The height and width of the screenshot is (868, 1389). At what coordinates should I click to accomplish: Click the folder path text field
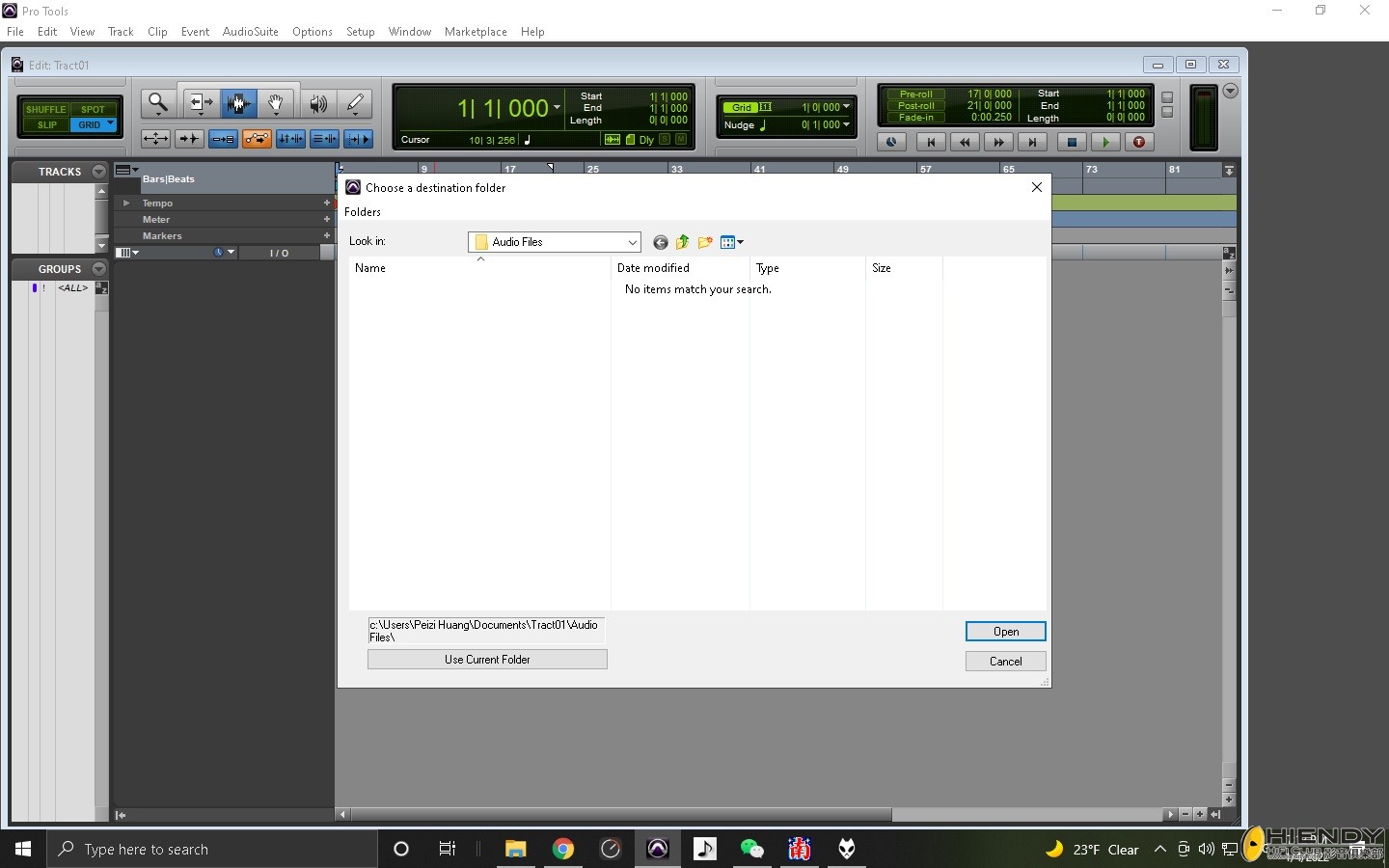point(486,631)
